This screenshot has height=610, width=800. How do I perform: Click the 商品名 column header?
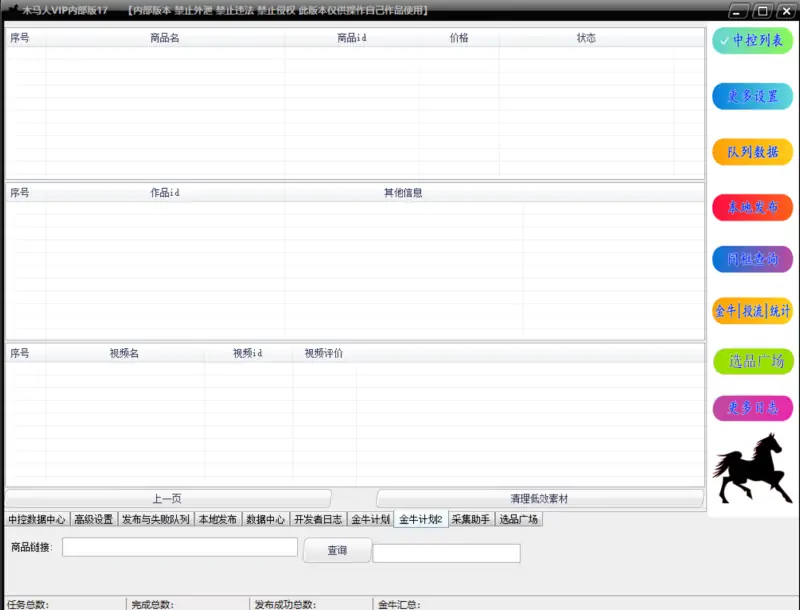click(x=164, y=38)
